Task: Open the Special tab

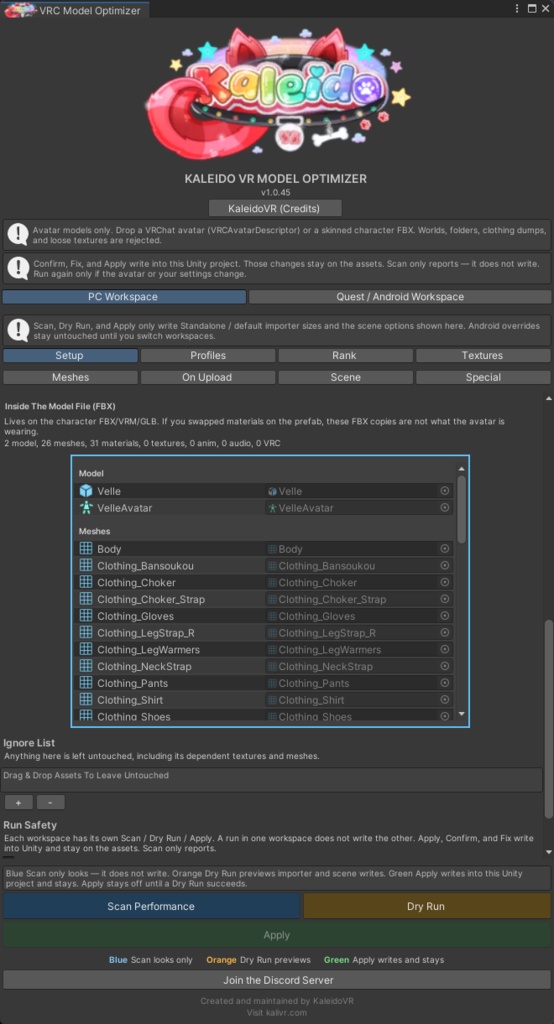Action: pos(483,377)
